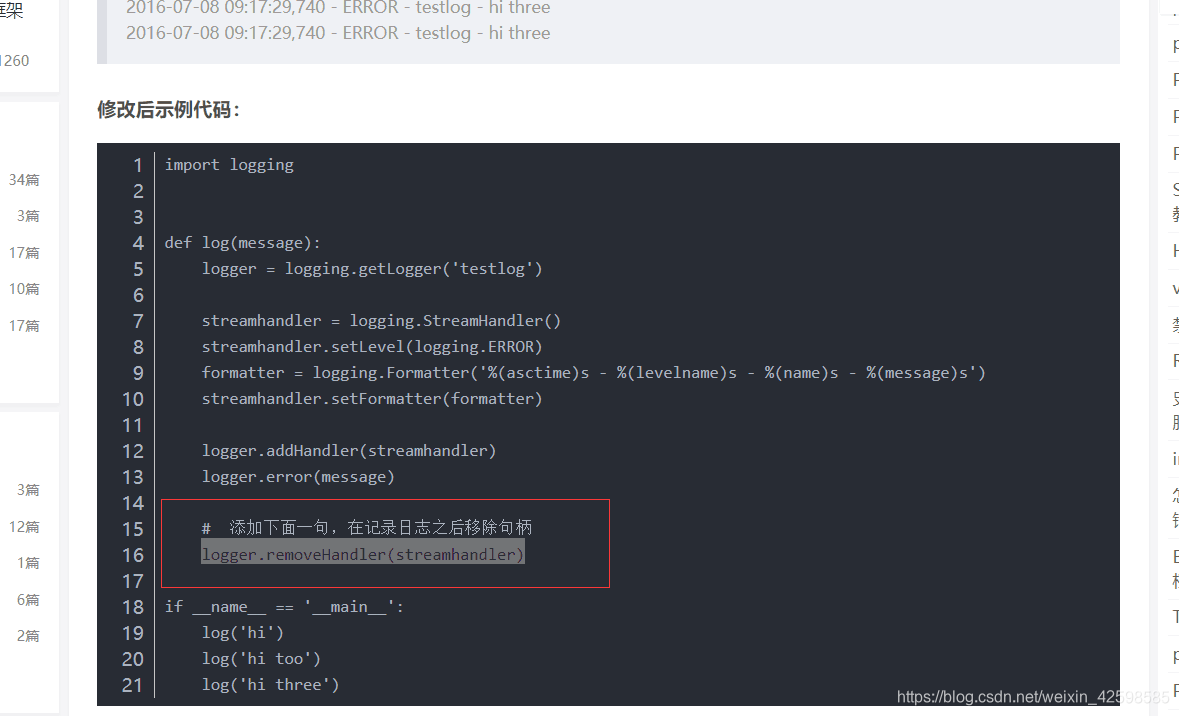This screenshot has width=1179, height=716.
Task: Click the logging.StreamHandler() assignment line
Action: click(x=381, y=321)
